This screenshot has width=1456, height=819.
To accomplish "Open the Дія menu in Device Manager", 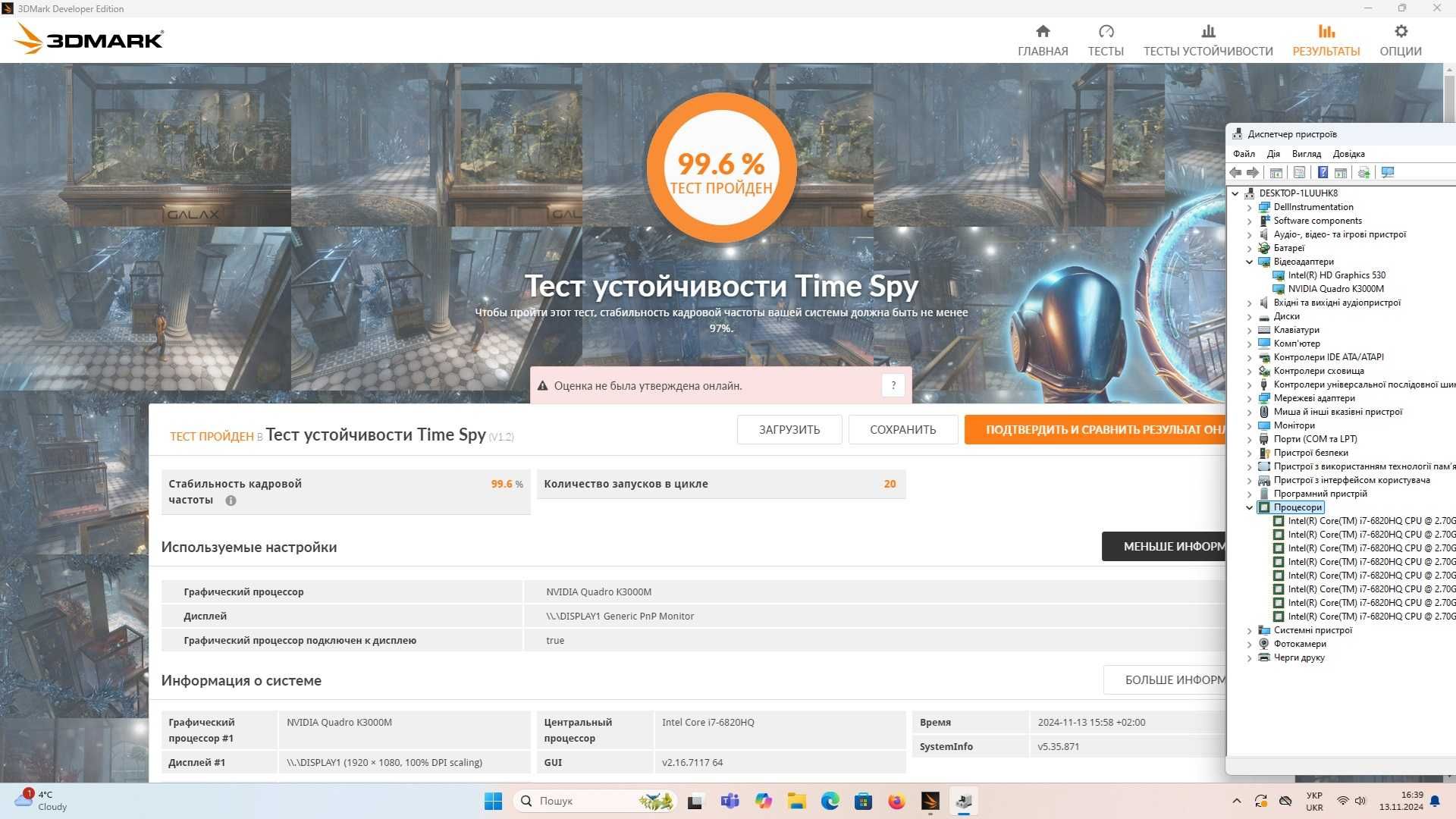I will coord(1273,153).
